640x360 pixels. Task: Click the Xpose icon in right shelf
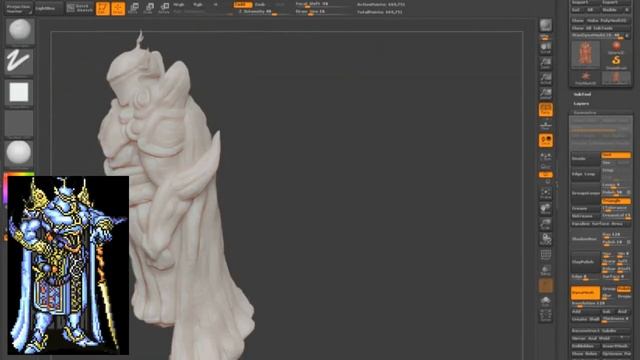(x=546, y=316)
